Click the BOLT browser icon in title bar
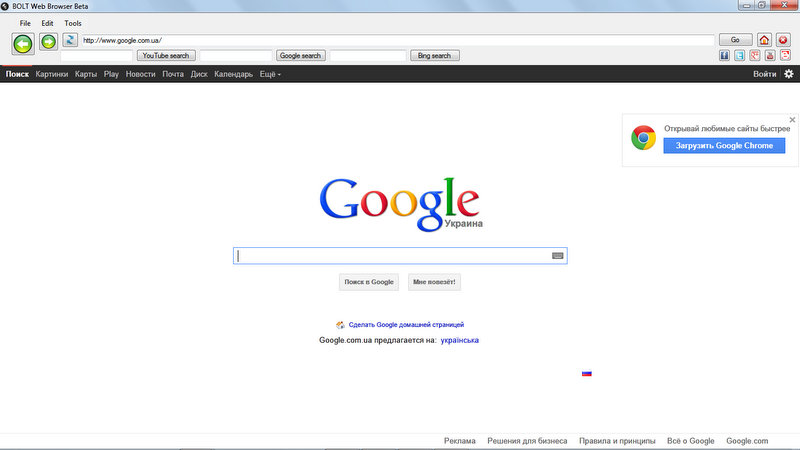Viewport: 800px width, 450px height. (x=5, y=6)
